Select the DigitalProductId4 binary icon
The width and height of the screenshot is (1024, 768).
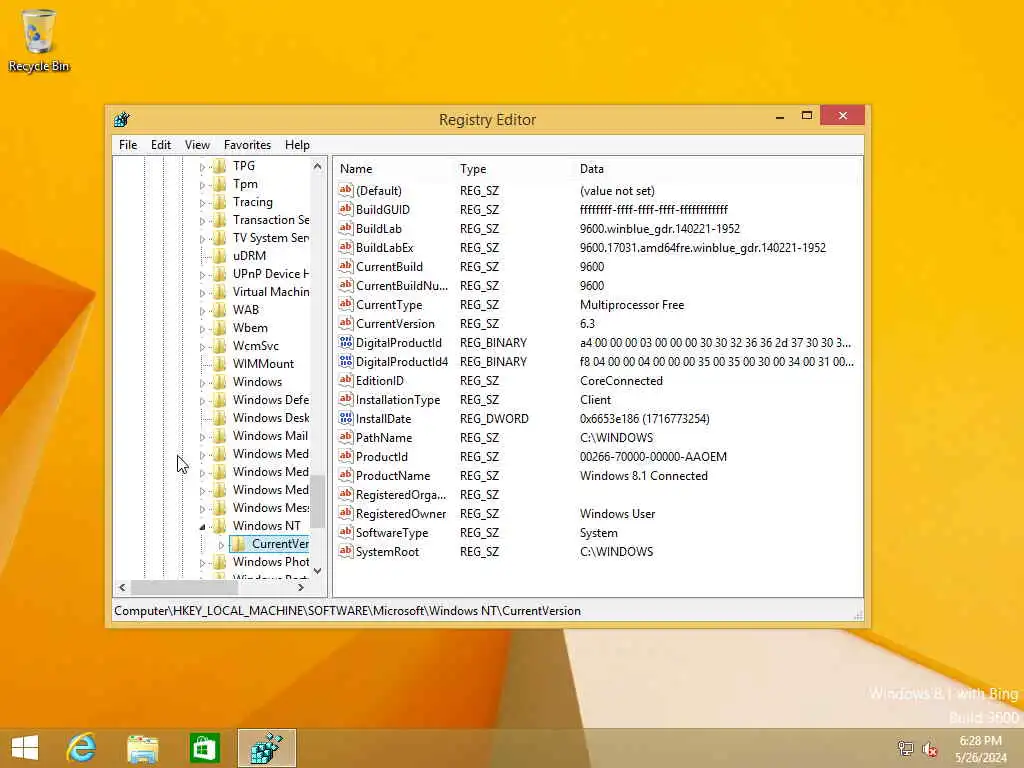click(345, 360)
